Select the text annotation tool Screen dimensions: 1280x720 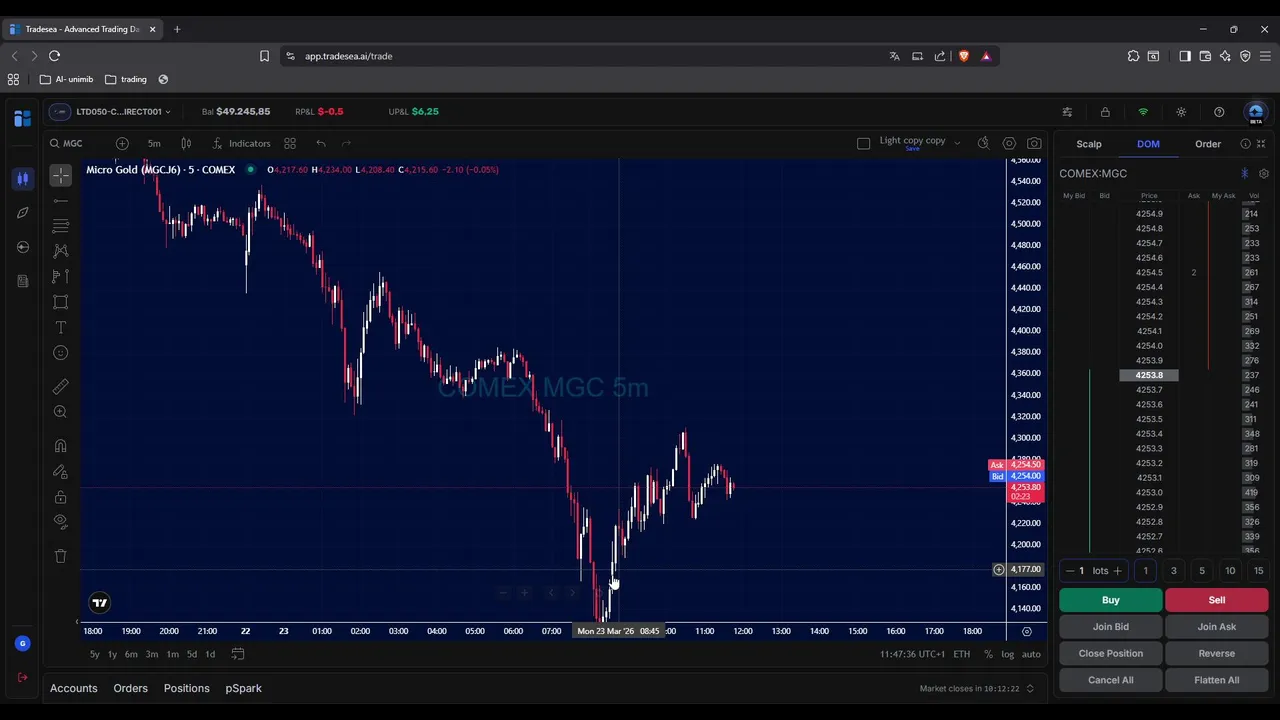61,327
